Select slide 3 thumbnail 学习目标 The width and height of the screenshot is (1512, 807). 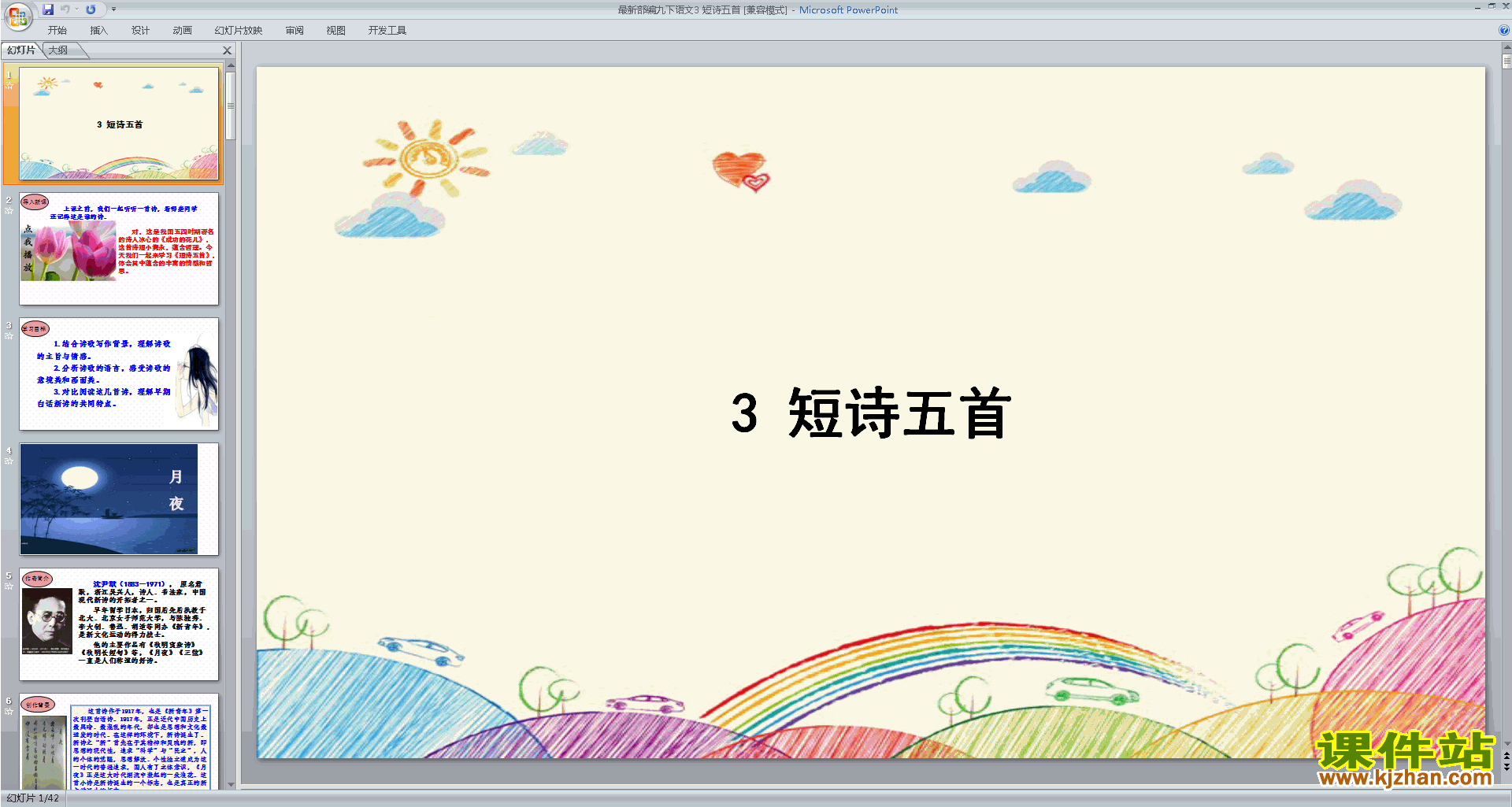point(119,374)
